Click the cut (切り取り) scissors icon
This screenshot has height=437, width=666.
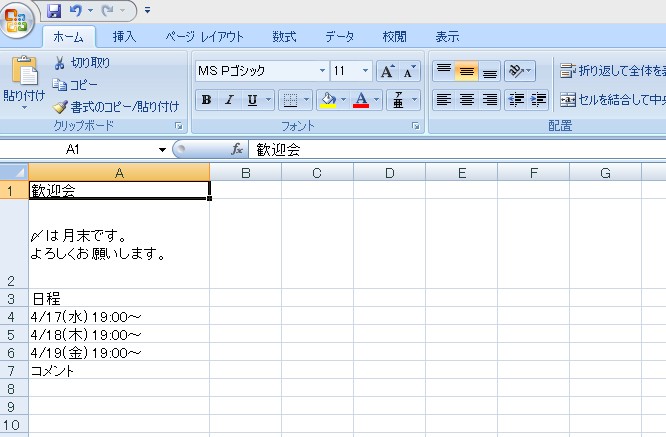(60, 63)
